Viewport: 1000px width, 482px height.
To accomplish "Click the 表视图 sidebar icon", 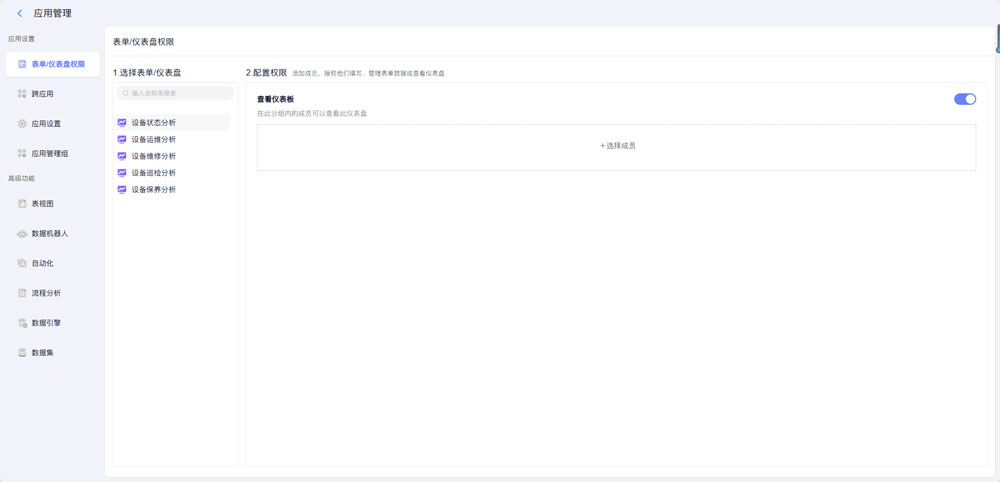I will pyautogui.click(x=22, y=204).
